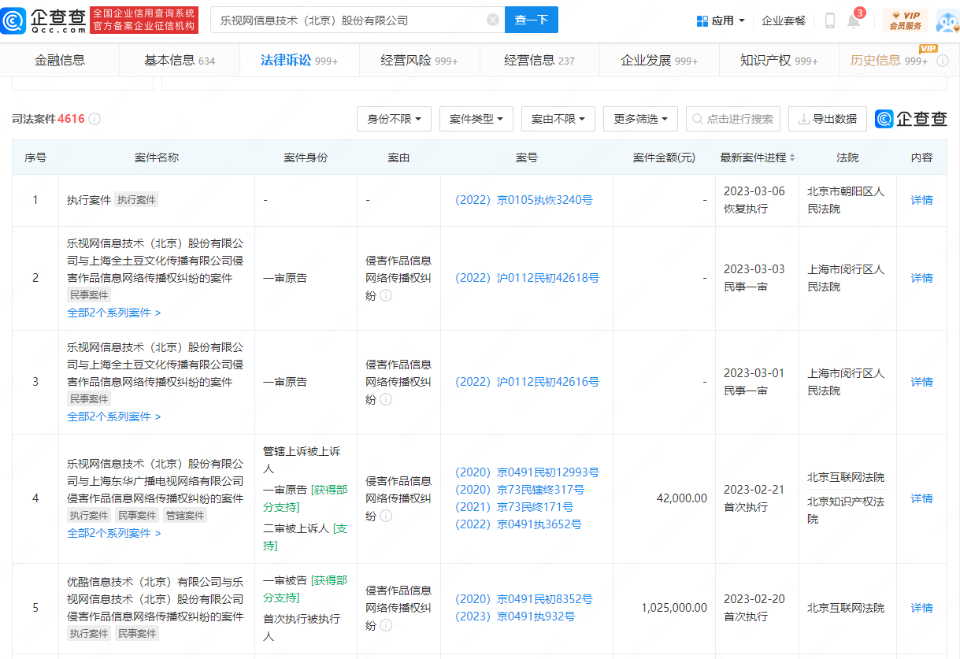Screen dimensions: 960x659
Task: Click 案件金额(元) column header
Action: (x=664, y=158)
